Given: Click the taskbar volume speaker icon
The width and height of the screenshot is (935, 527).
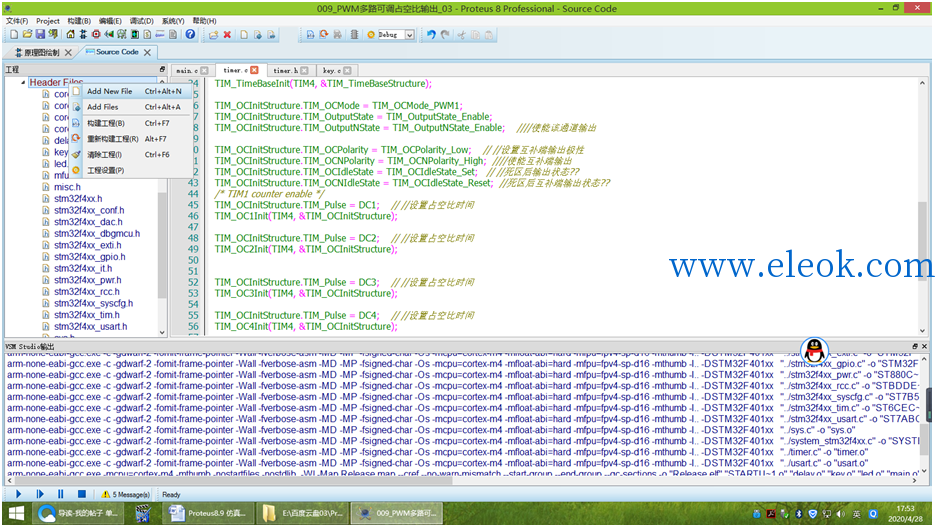Looking at the screenshot, I should (841, 514).
